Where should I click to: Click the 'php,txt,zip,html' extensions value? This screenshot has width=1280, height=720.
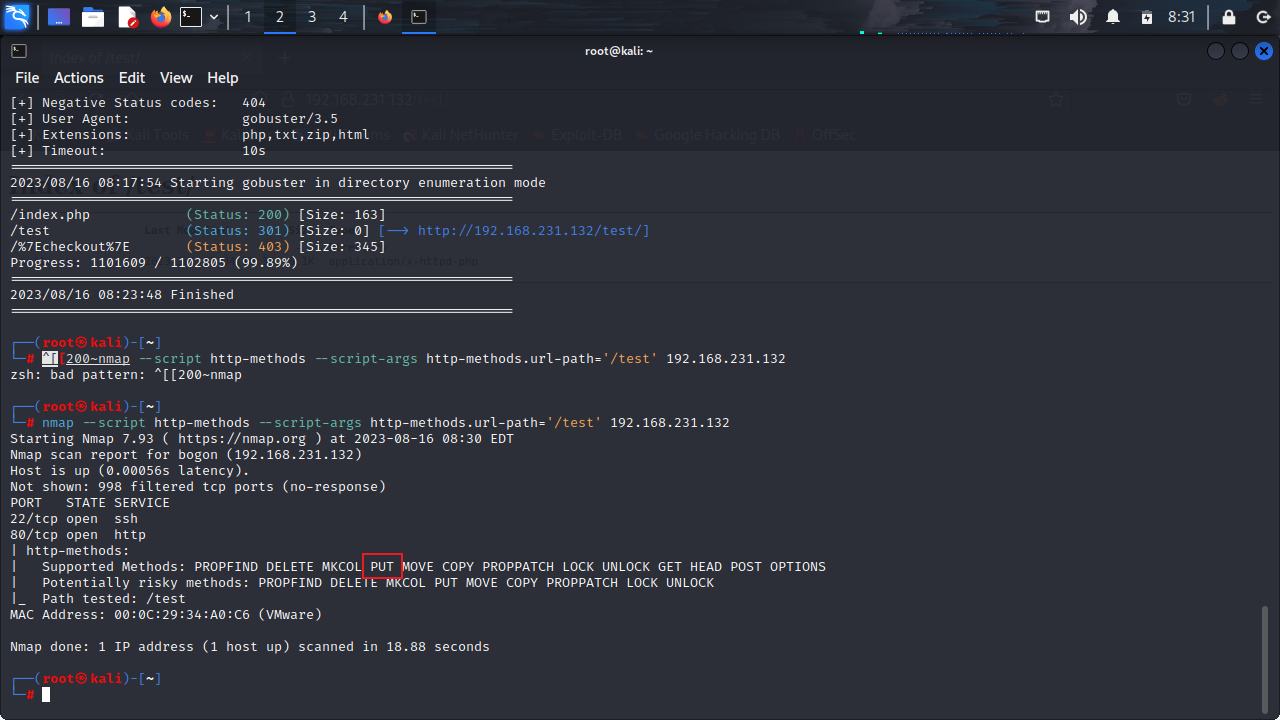[x=306, y=135]
